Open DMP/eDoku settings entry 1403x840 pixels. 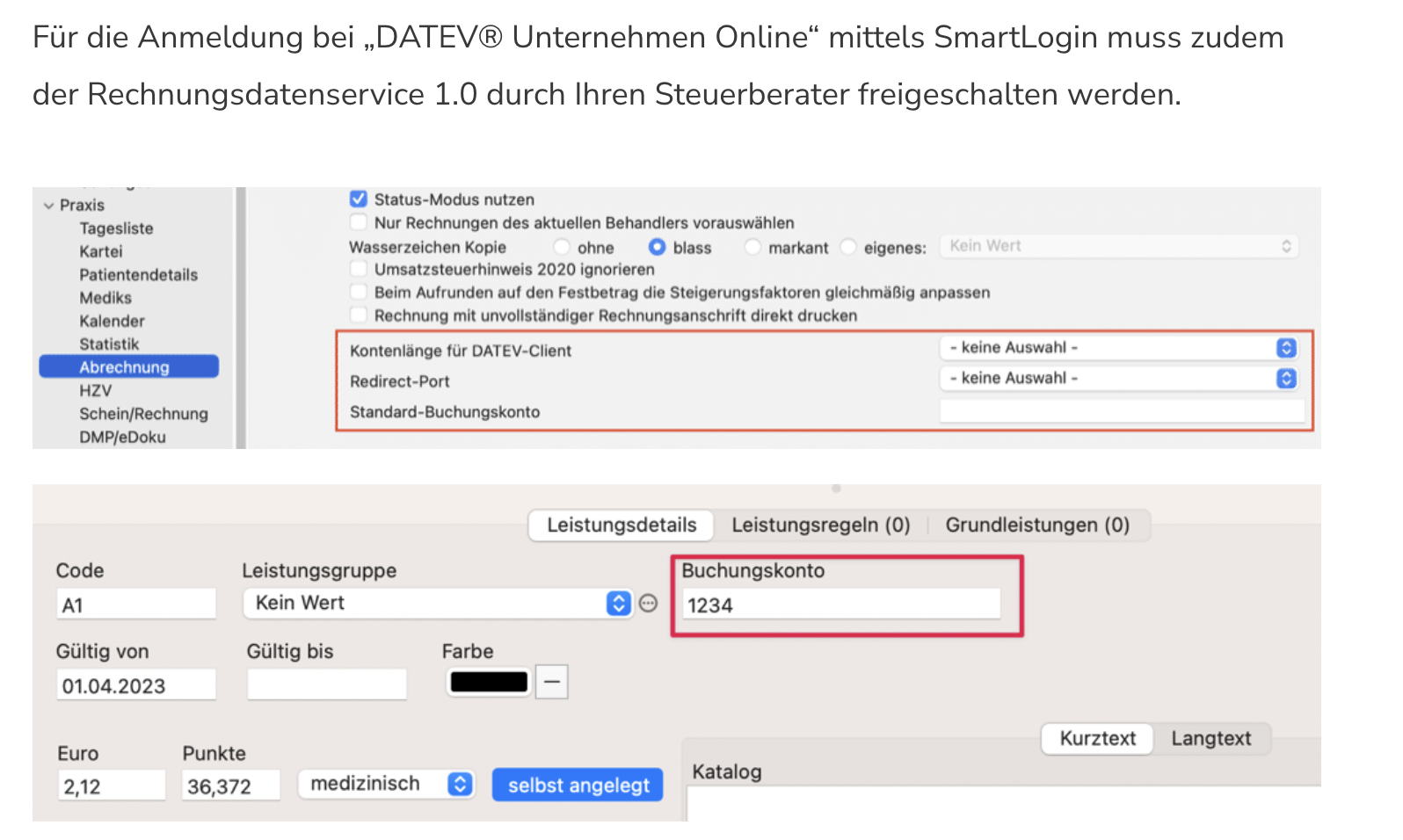click(x=122, y=437)
